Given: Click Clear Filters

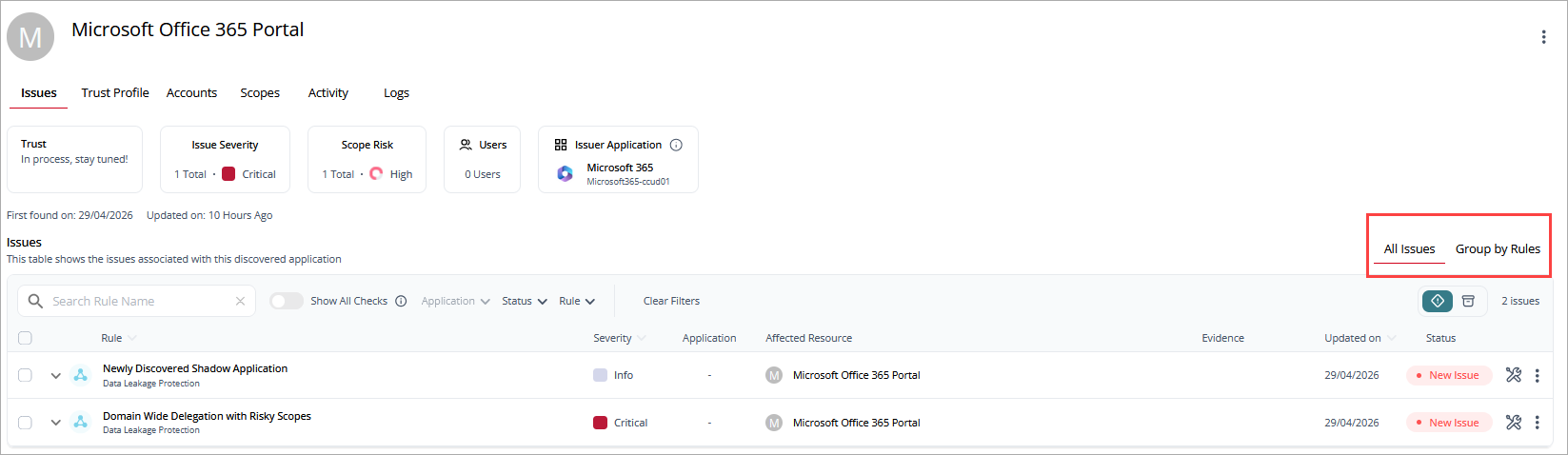Looking at the screenshot, I should pos(671,301).
